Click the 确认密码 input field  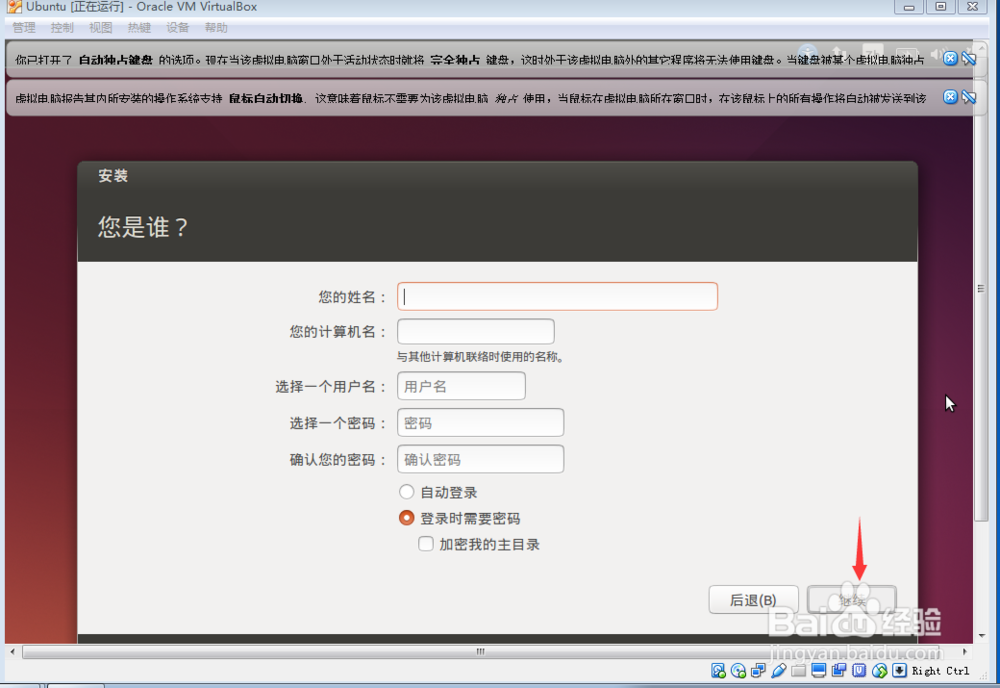coord(480,458)
